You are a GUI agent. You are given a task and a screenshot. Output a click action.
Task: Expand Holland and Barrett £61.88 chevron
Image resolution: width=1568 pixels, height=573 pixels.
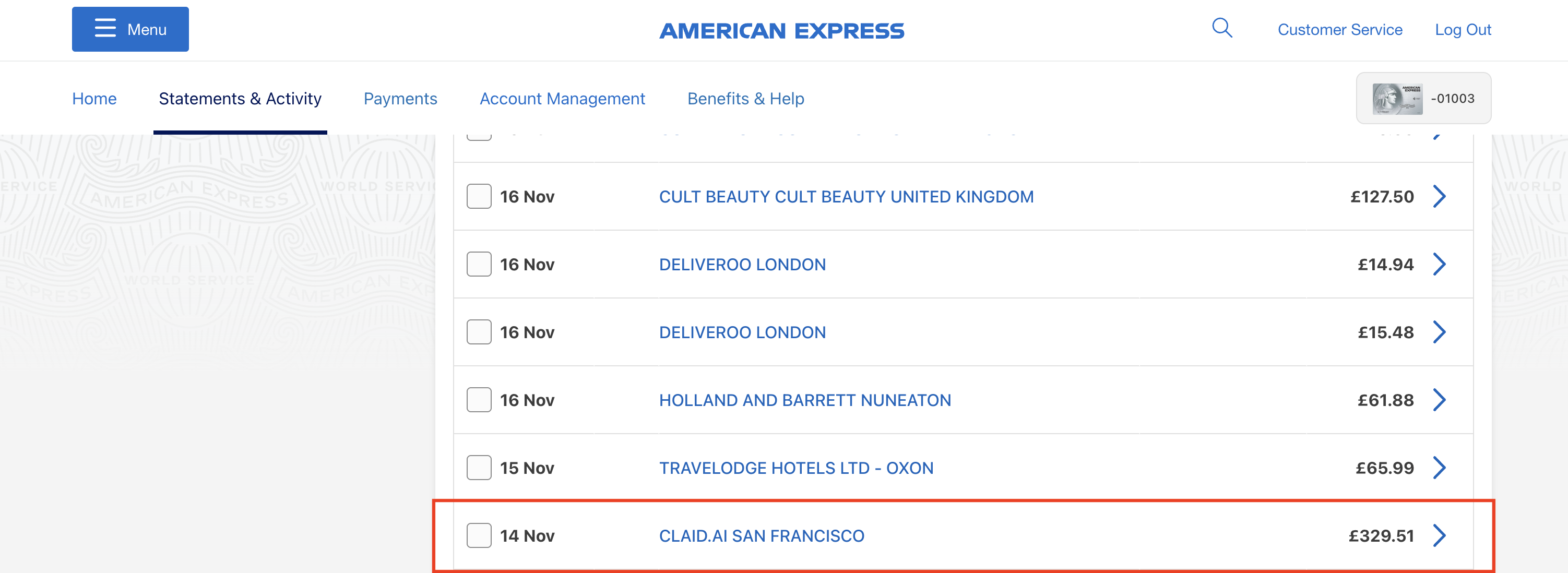pyautogui.click(x=1439, y=400)
